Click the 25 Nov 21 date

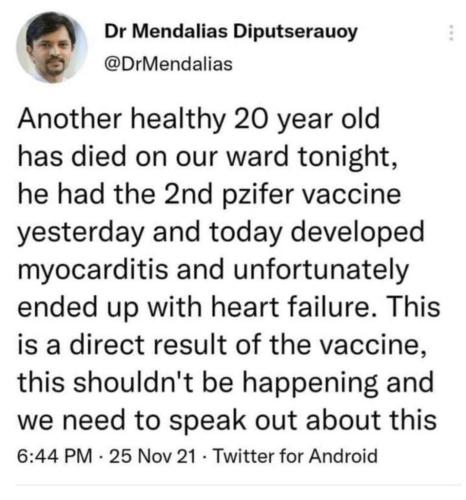click(152, 456)
